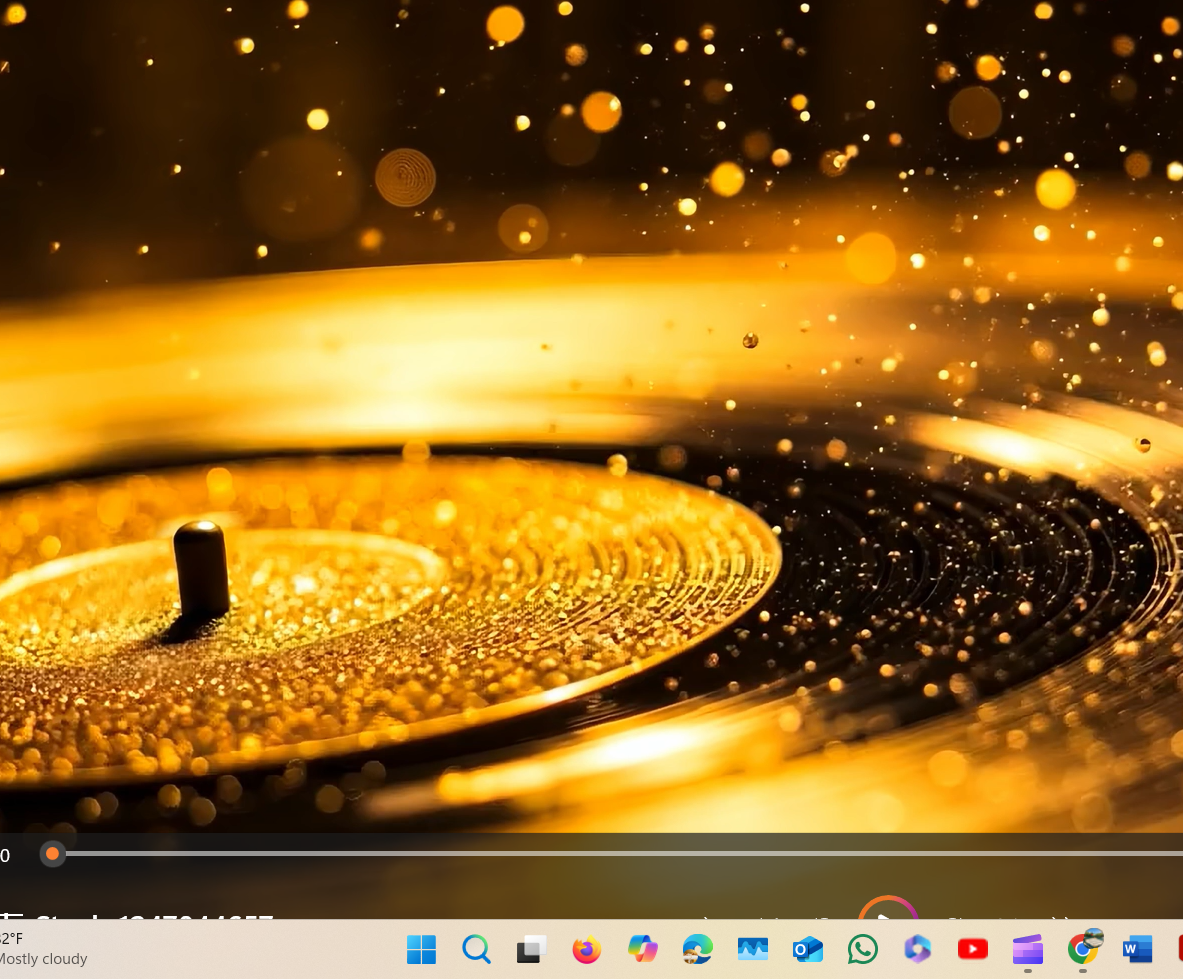
Task: Launch Microsoft Word from the taskbar
Action: pyautogui.click(x=1137, y=949)
